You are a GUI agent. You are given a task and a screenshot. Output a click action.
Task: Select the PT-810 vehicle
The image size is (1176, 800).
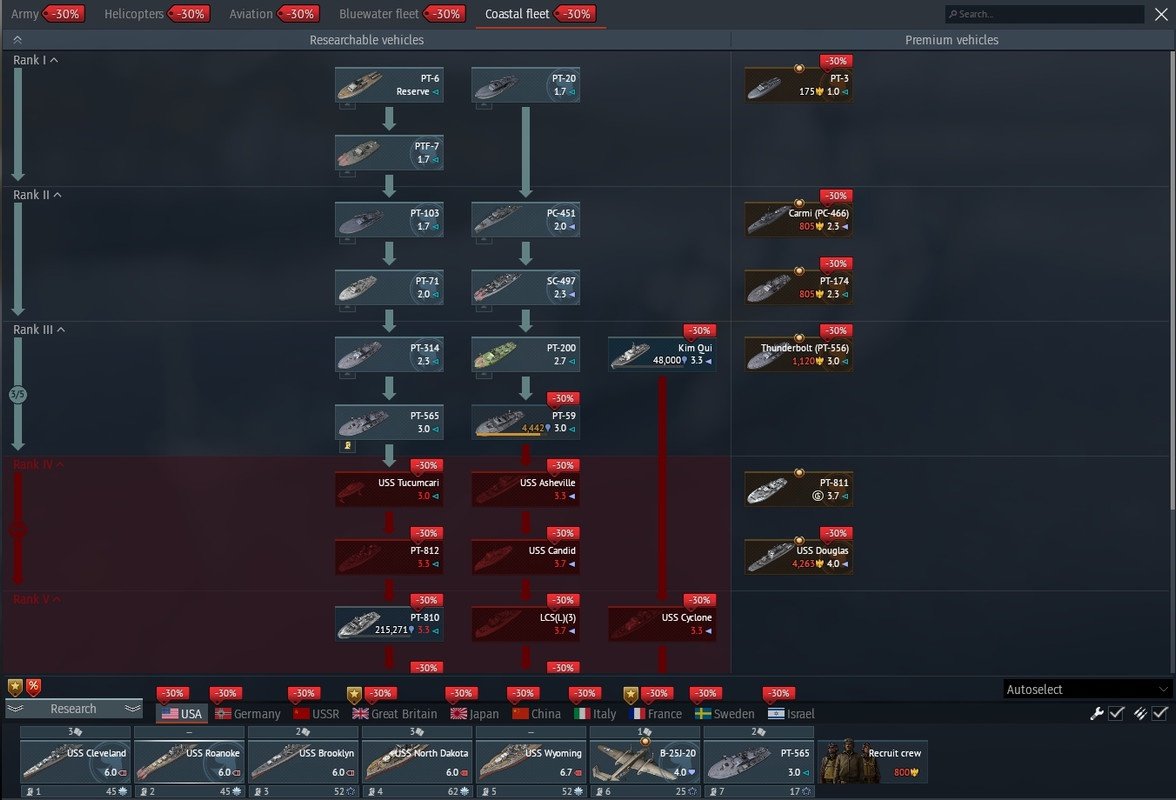point(389,625)
